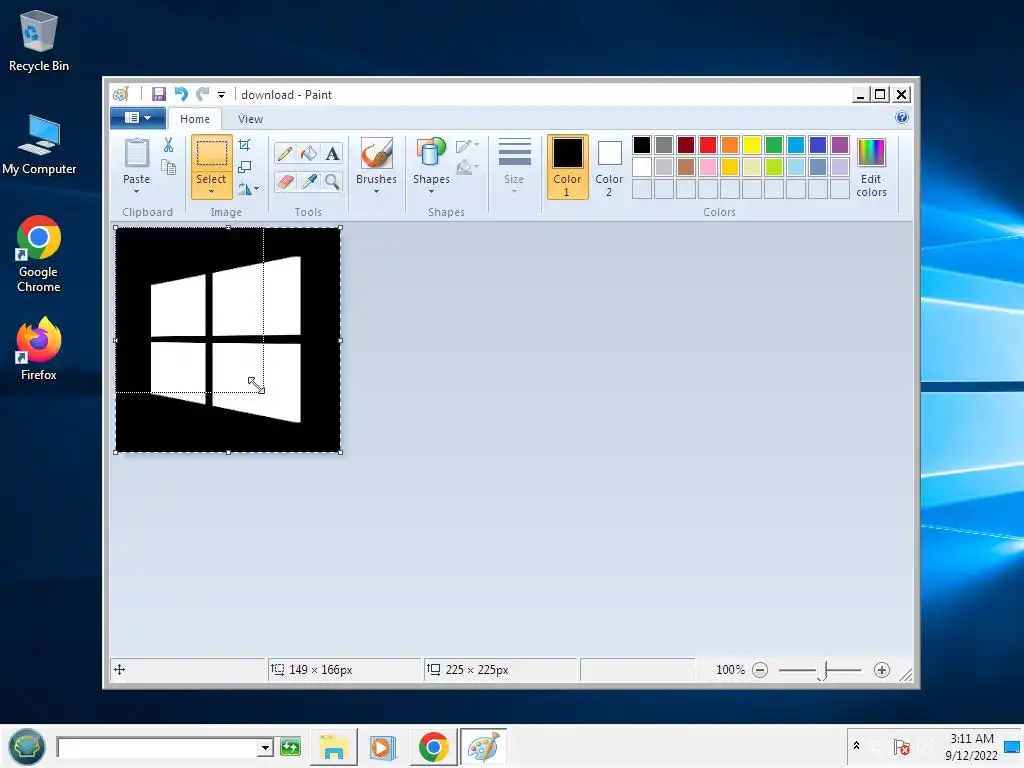Click the Edit colors rainbow icon
This screenshot has width=1024, height=768.
point(871,153)
